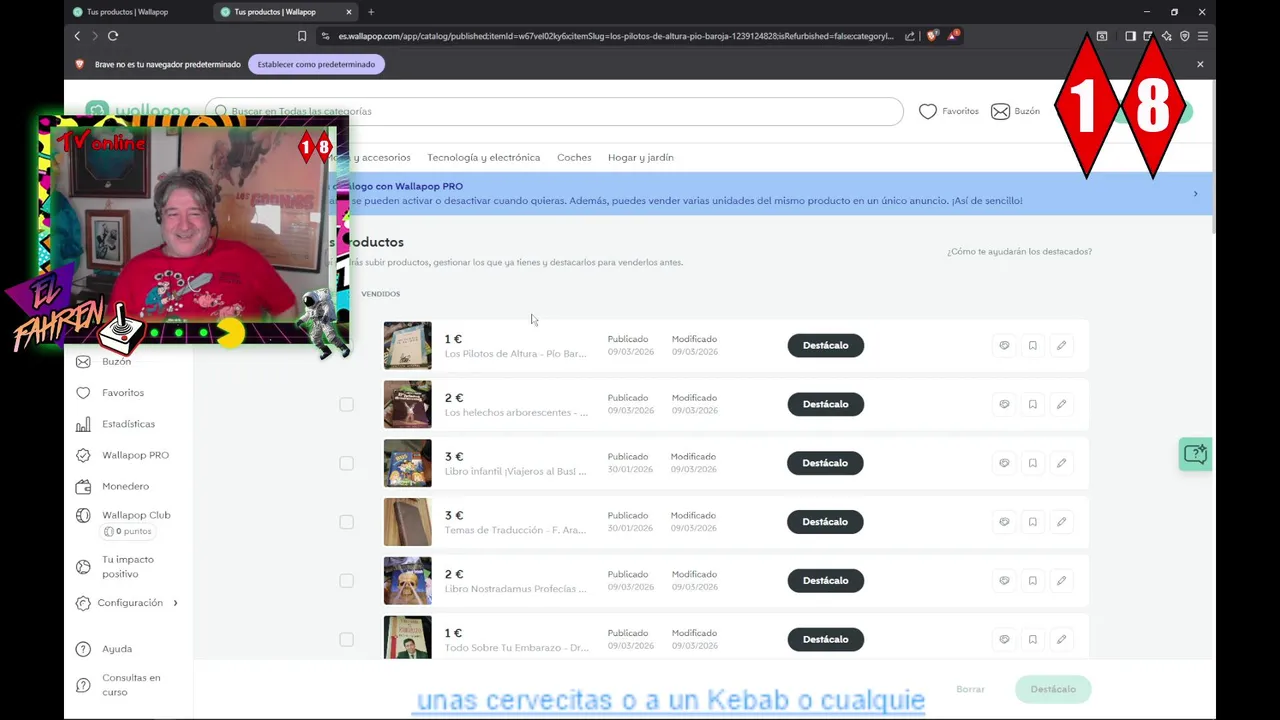Dismiss the default browser notification bar
Image resolution: width=1280 pixels, height=720 pixels.
pyautogui.click(x=1200, y=64)
